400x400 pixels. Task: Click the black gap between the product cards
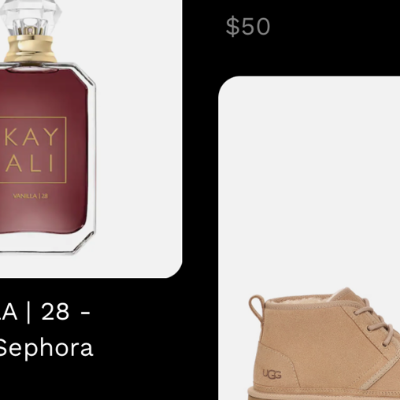coord(200,200)
